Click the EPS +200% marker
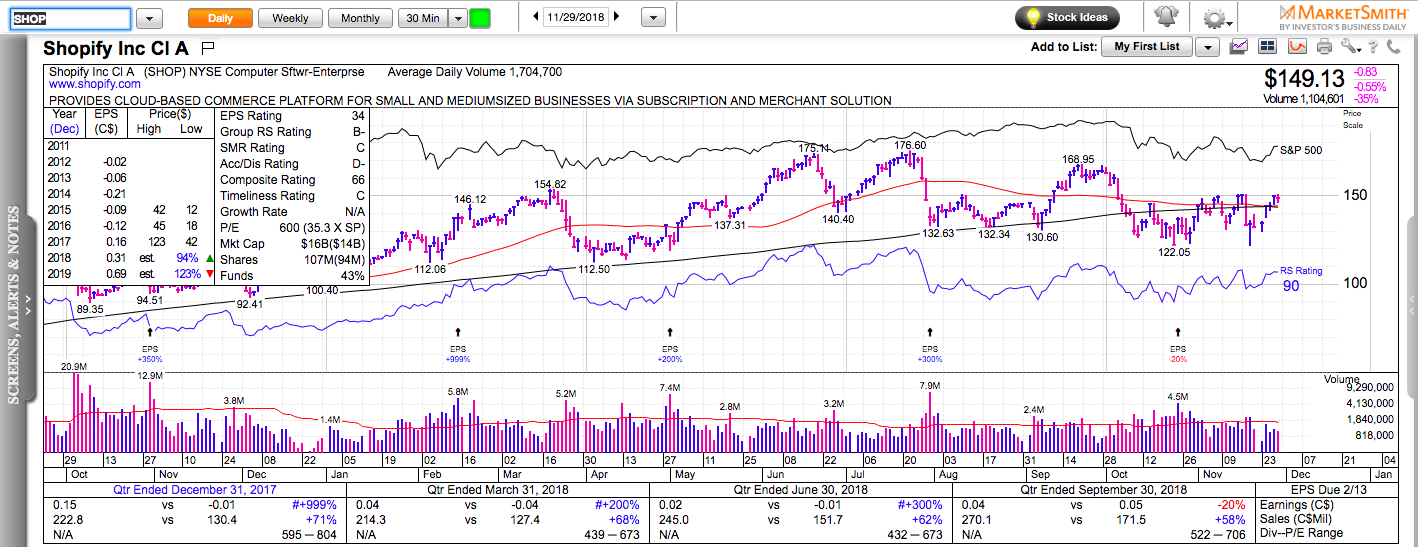Viewport: 1418px width, 547px height. point(670,353)
